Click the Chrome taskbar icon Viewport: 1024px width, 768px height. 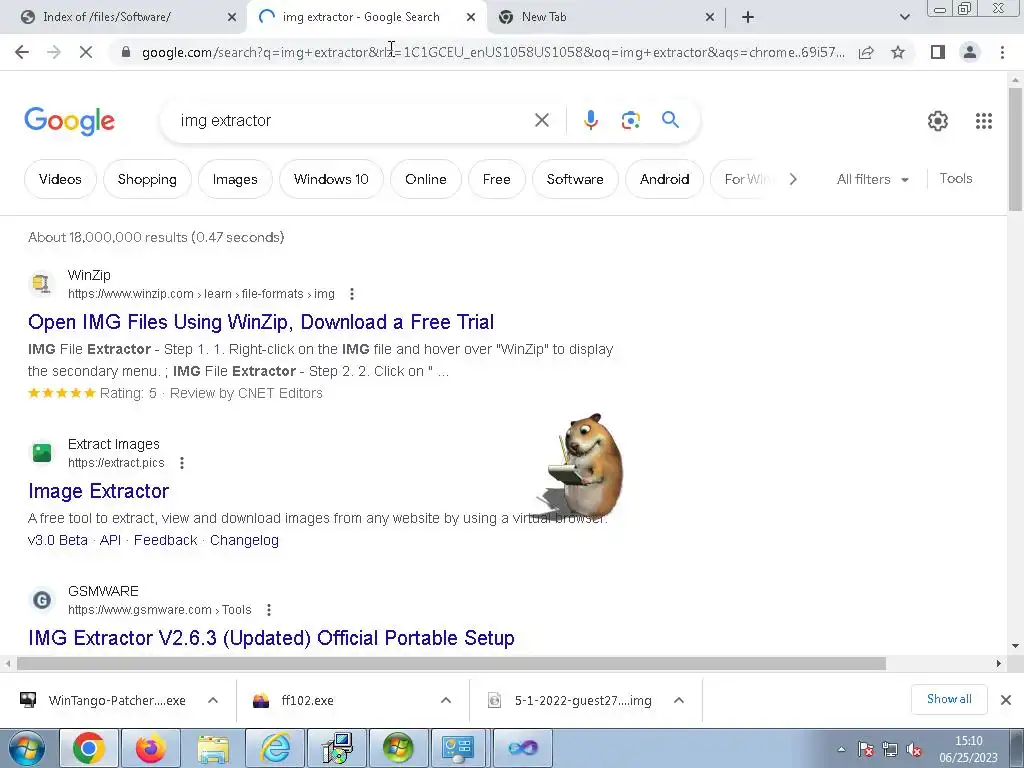click(x=89, y=748)
